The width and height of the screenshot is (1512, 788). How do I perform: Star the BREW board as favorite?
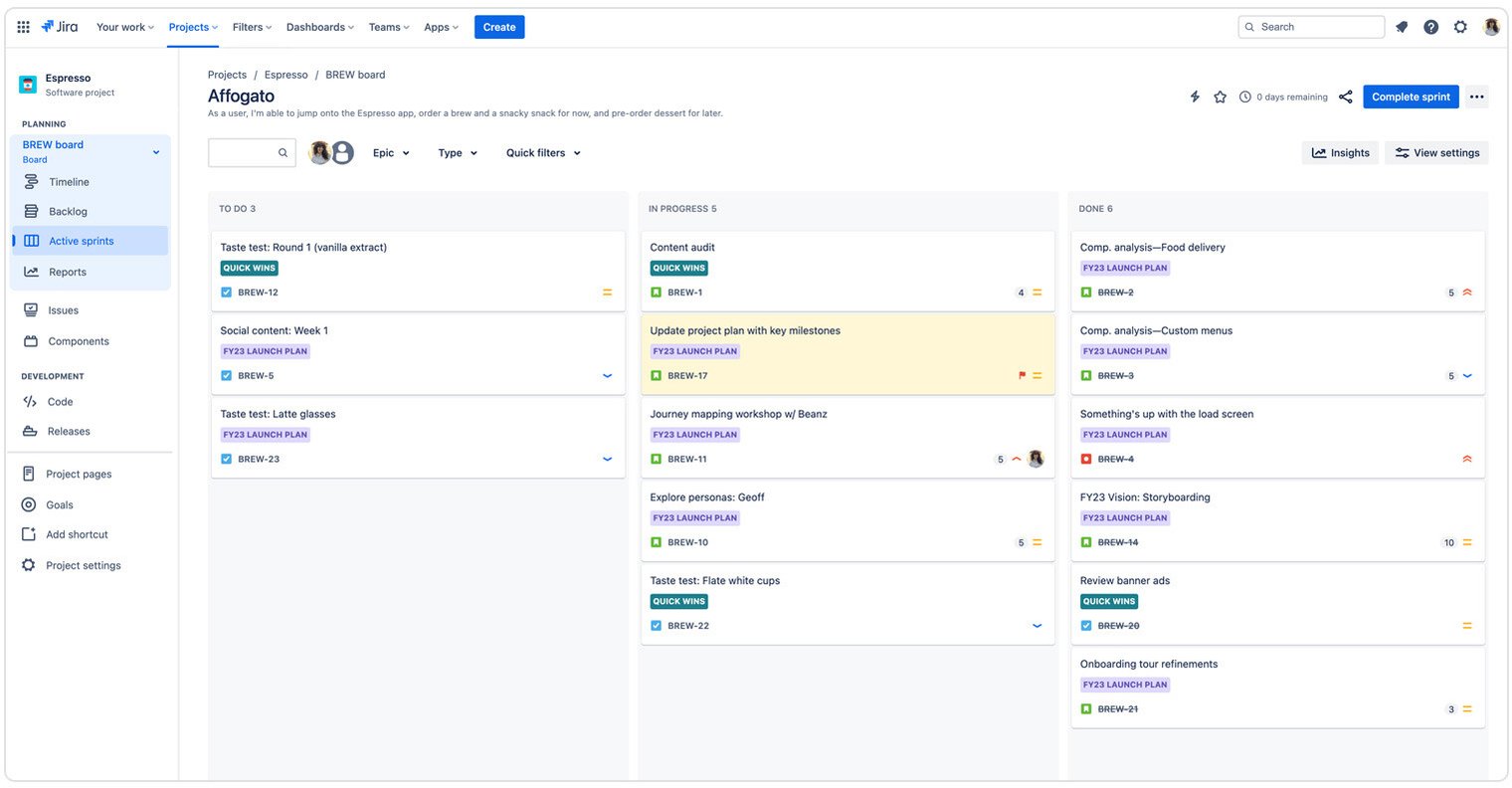1221,97
